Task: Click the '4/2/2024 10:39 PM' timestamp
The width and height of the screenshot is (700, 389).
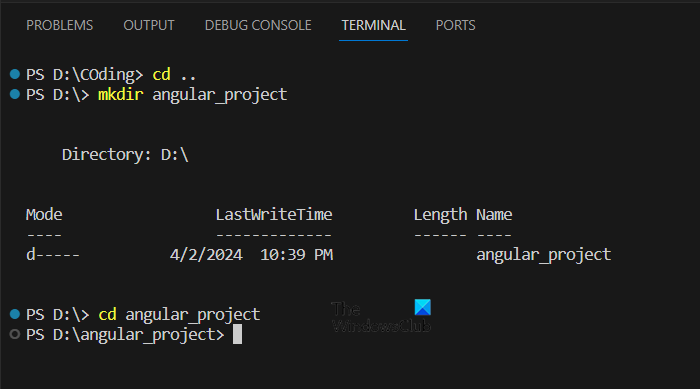Action: point(251,255)
